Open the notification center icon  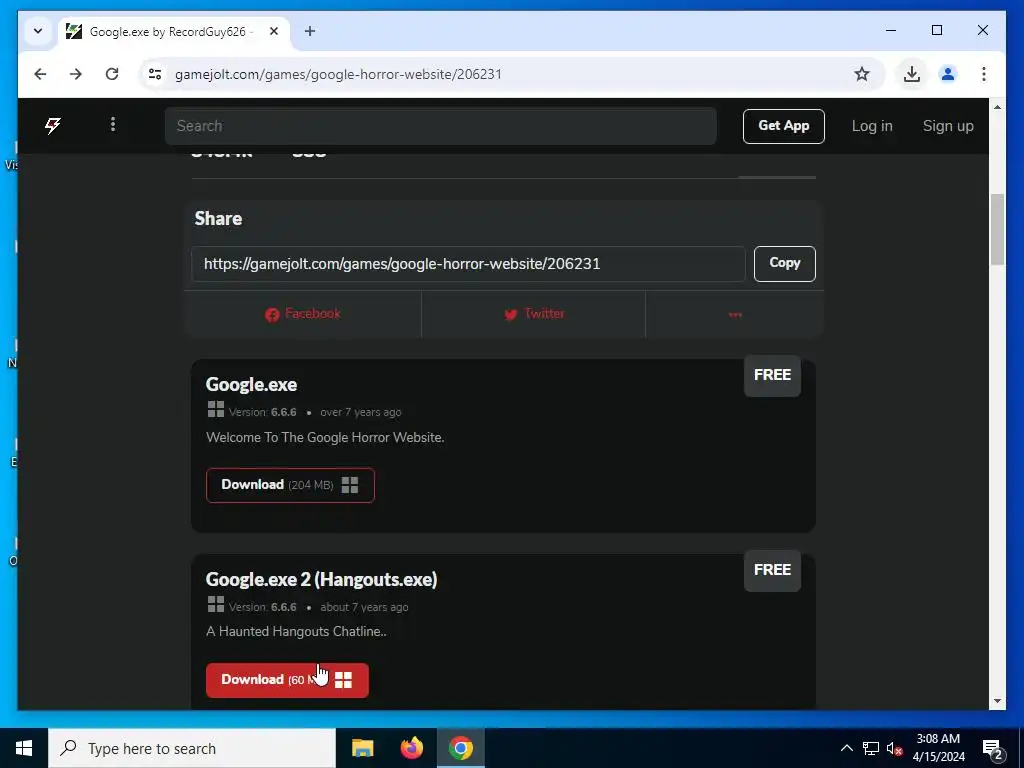[993, 749]
